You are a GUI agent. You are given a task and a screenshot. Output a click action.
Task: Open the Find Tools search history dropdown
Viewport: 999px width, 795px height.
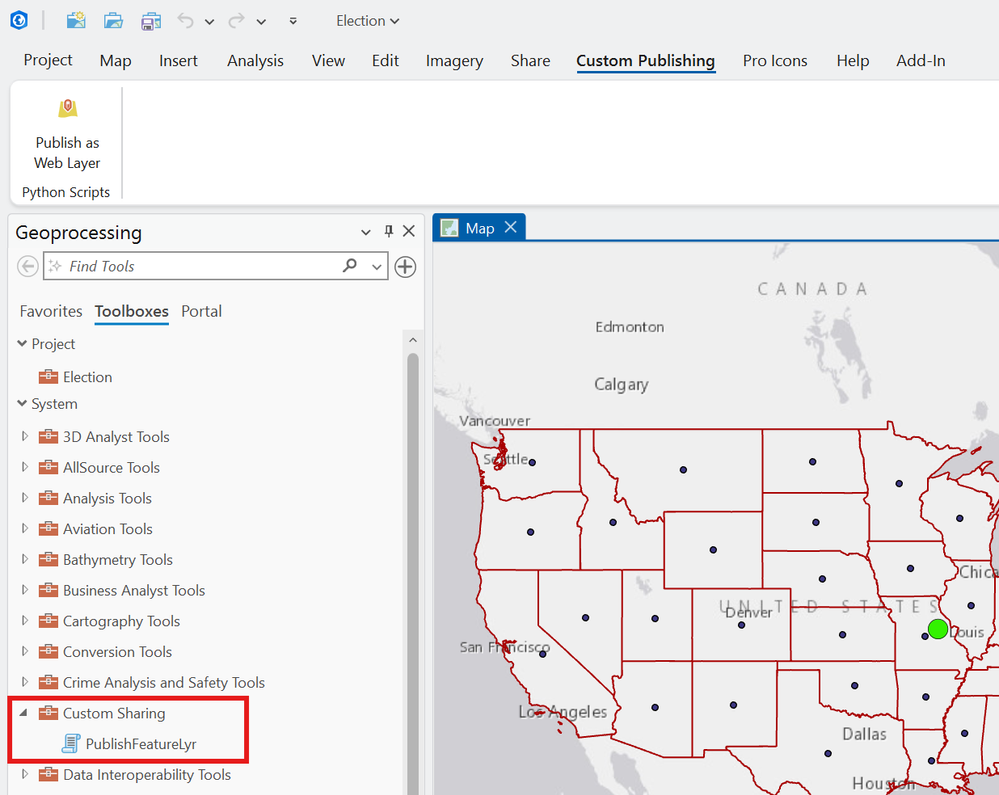click(377, 266)
